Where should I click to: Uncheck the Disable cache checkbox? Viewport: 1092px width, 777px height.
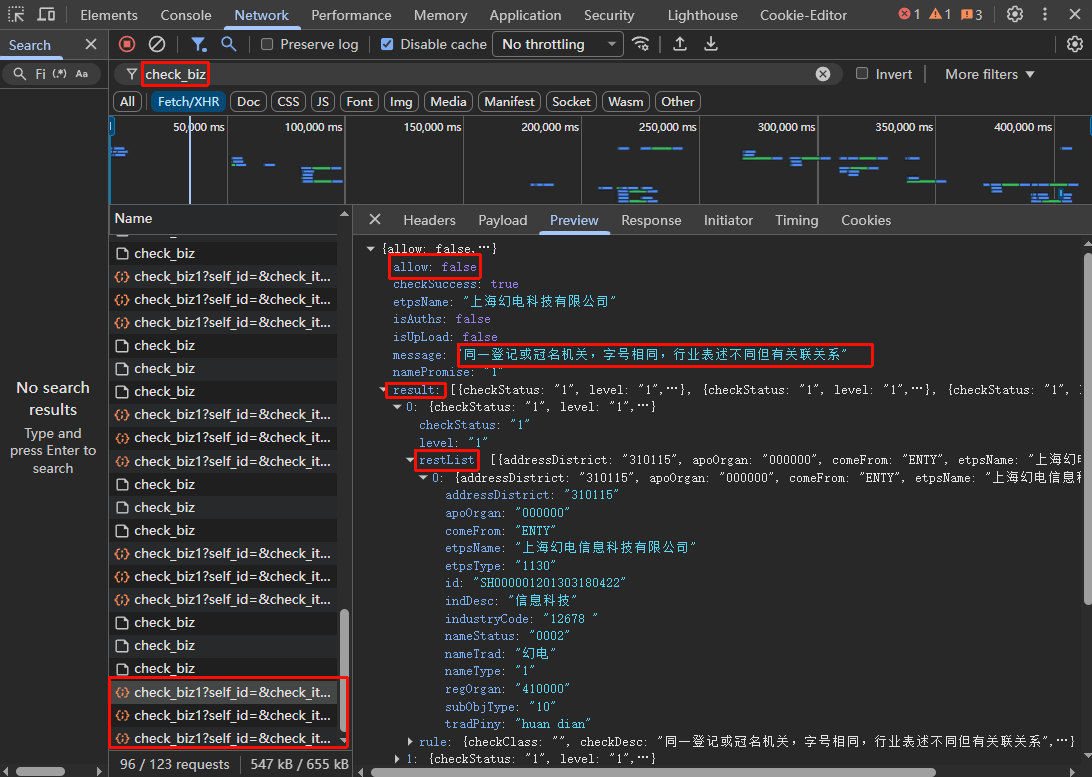tap(387, 45)
